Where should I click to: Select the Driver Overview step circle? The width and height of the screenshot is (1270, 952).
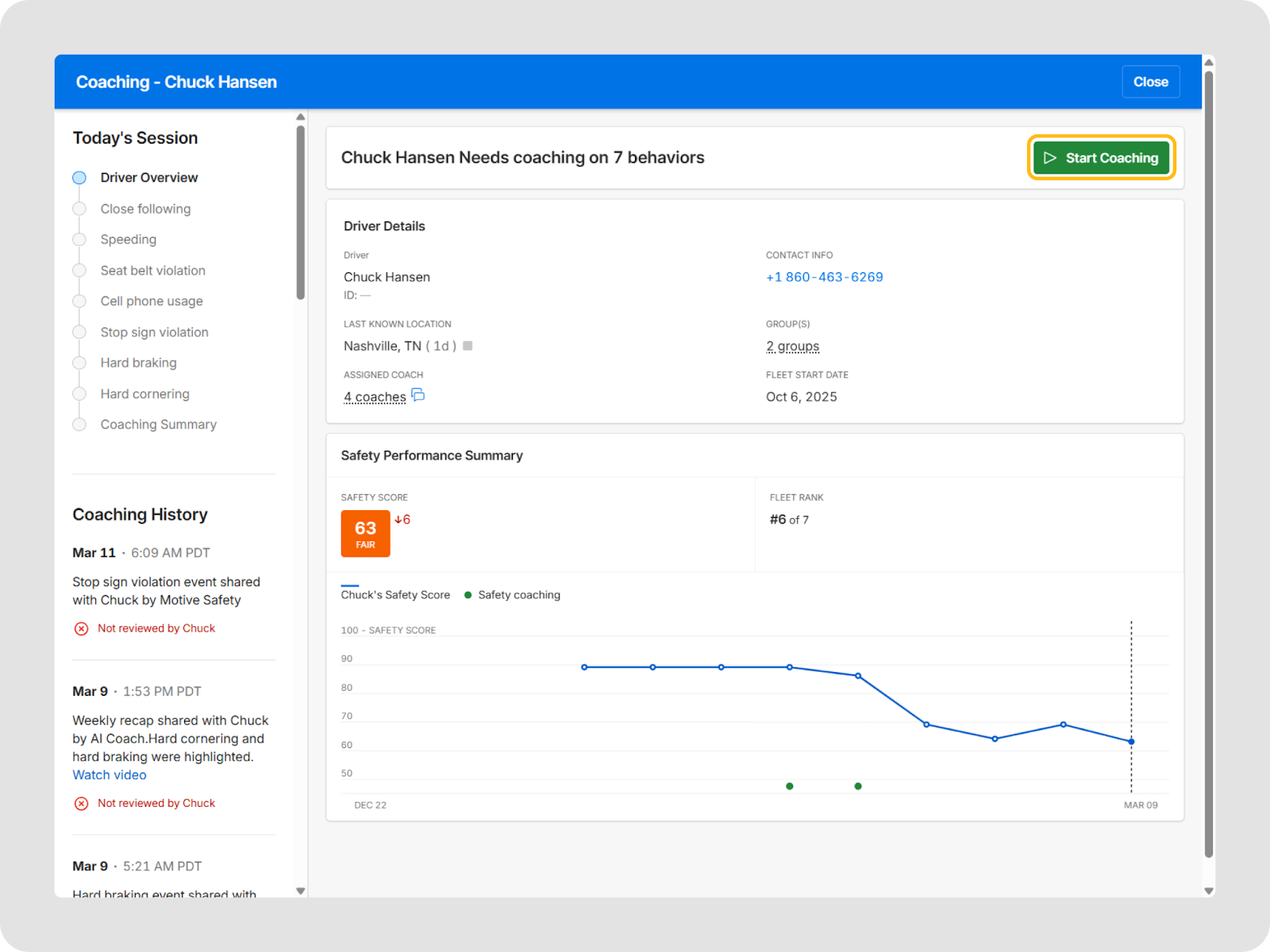(x=79, y=178)
